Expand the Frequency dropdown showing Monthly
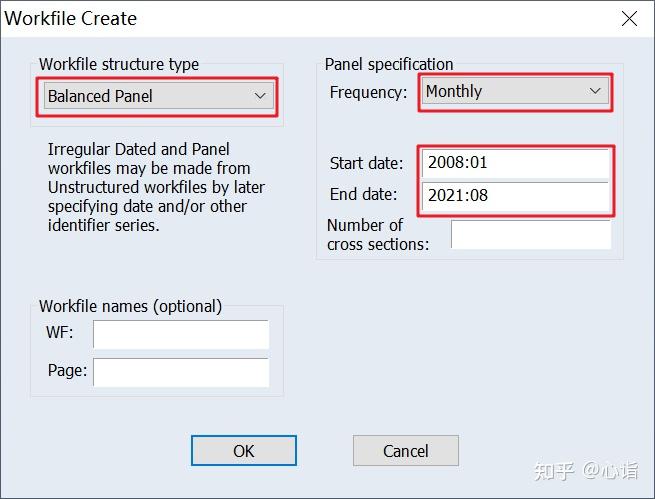Viewport: 655px width, 499px height. click(515, 91)
